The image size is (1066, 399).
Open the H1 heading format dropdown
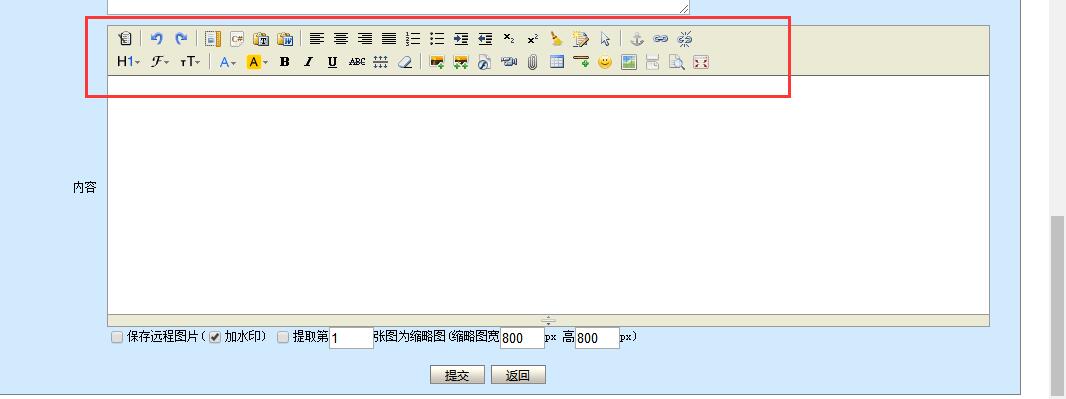128,62
